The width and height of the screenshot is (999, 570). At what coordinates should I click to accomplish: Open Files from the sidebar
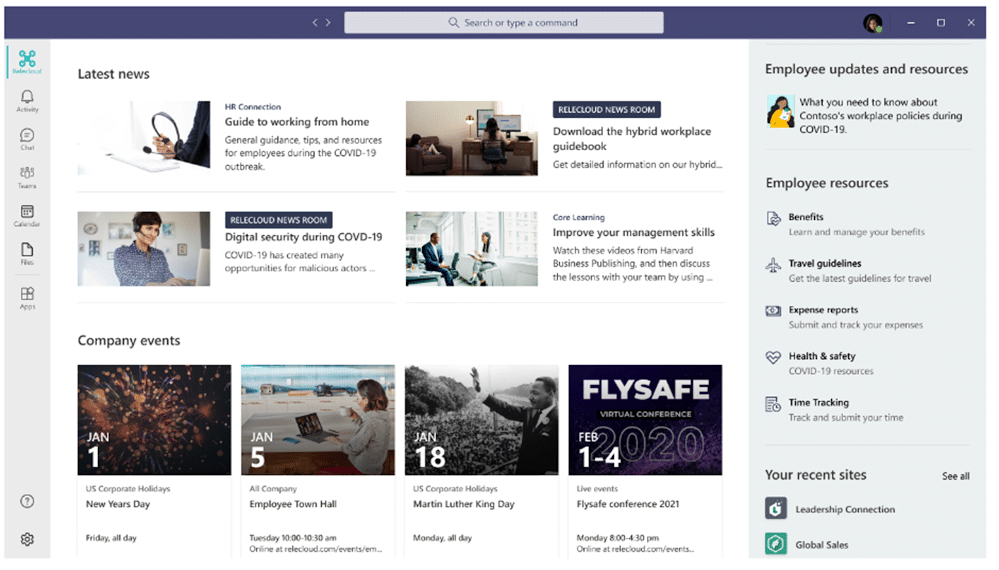(x=27, y=253)
